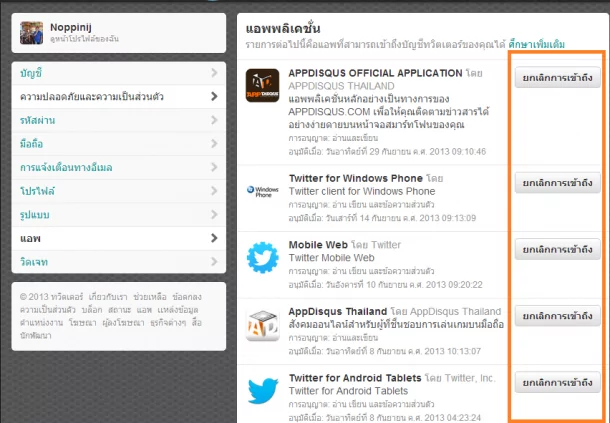
Task: Open the Noppinij profile name link
Action: (x=71, y=27)
